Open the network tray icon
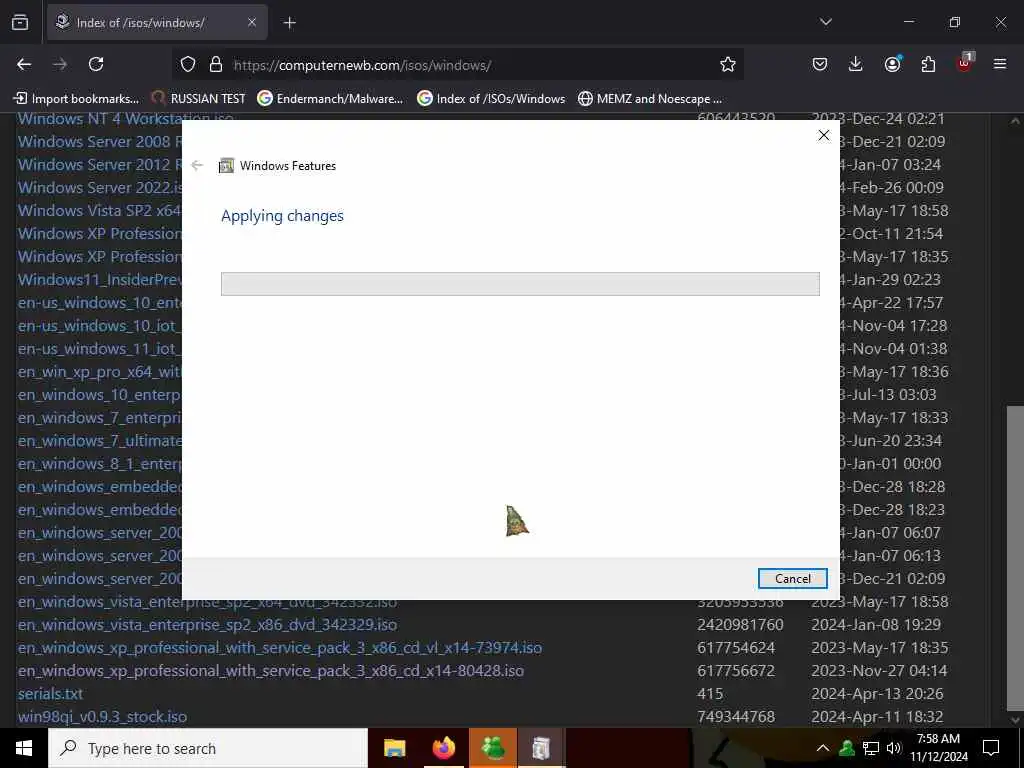The width and height of the screenshot is (1024, 768). pyautogui.click(x=871, y=748)
